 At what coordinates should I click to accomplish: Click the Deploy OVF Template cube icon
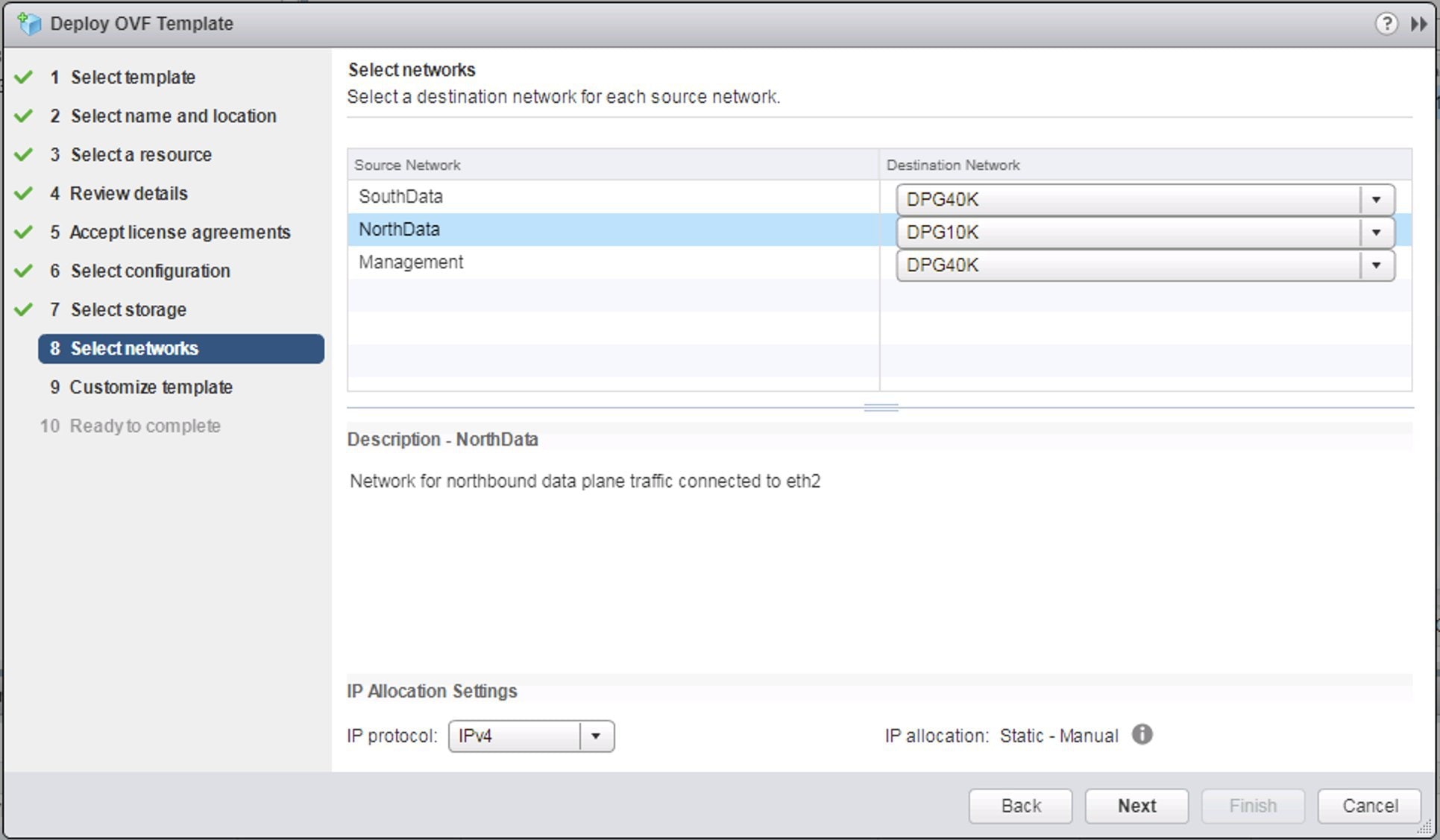click(30, 23)
